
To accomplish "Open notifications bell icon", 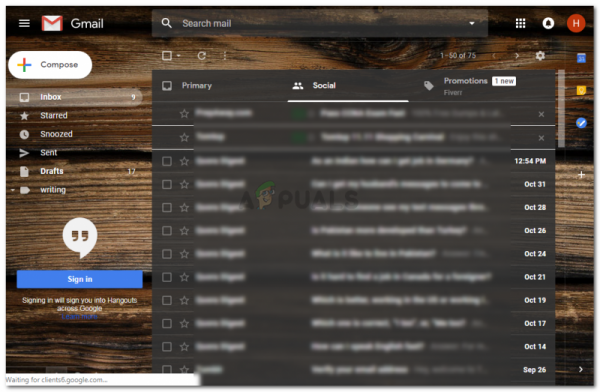I will pos(548,24).
